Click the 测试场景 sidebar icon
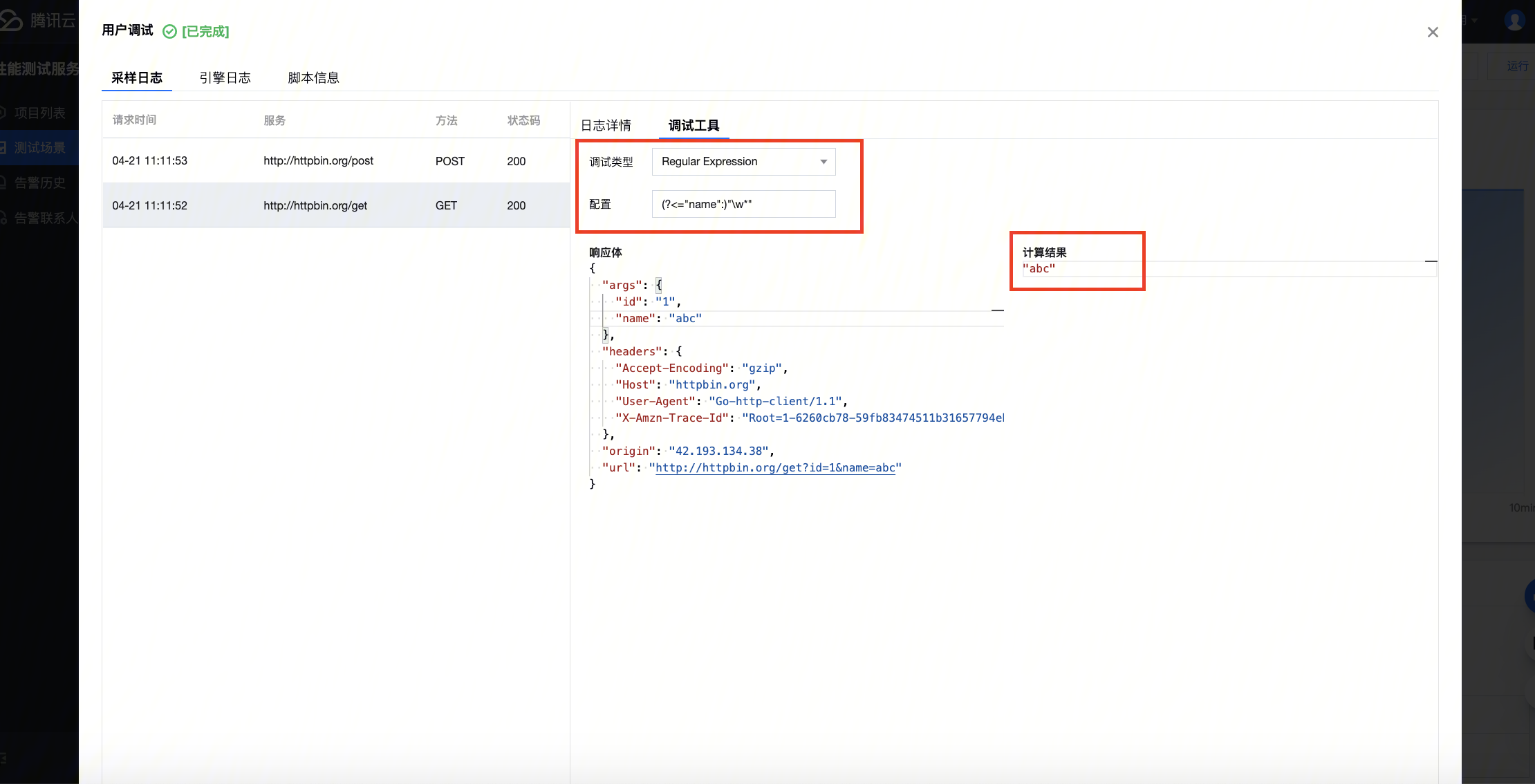Viewport: 1535px width, 784px height. pyautogui.click(x=3, y=148)
